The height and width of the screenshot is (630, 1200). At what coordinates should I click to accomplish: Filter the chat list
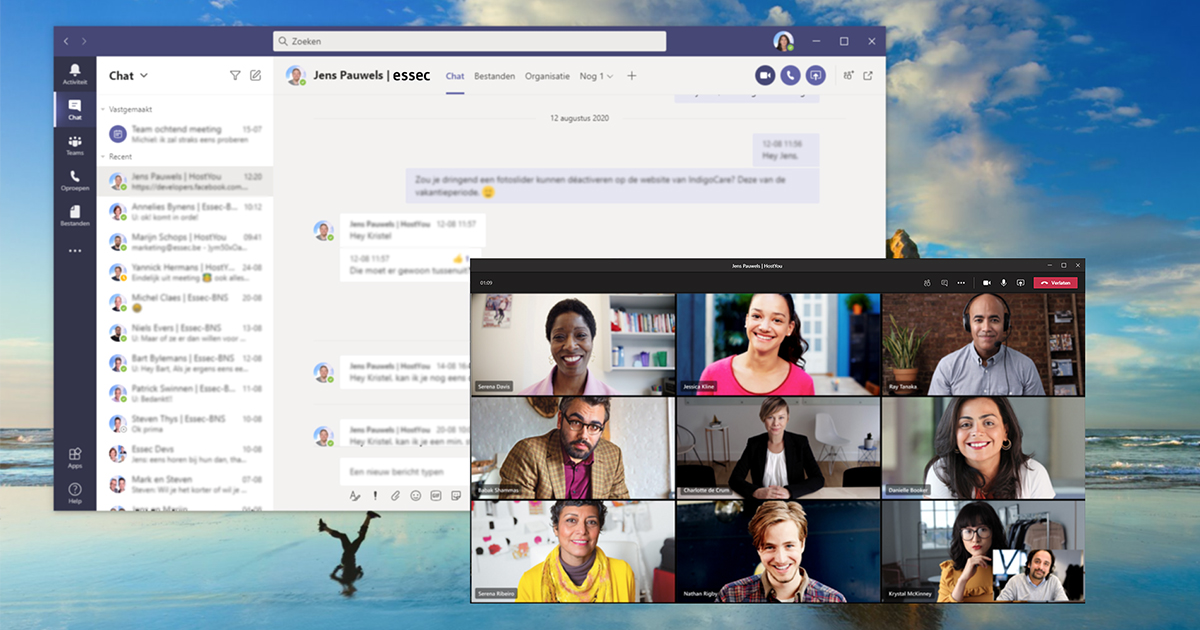point(235,75)
